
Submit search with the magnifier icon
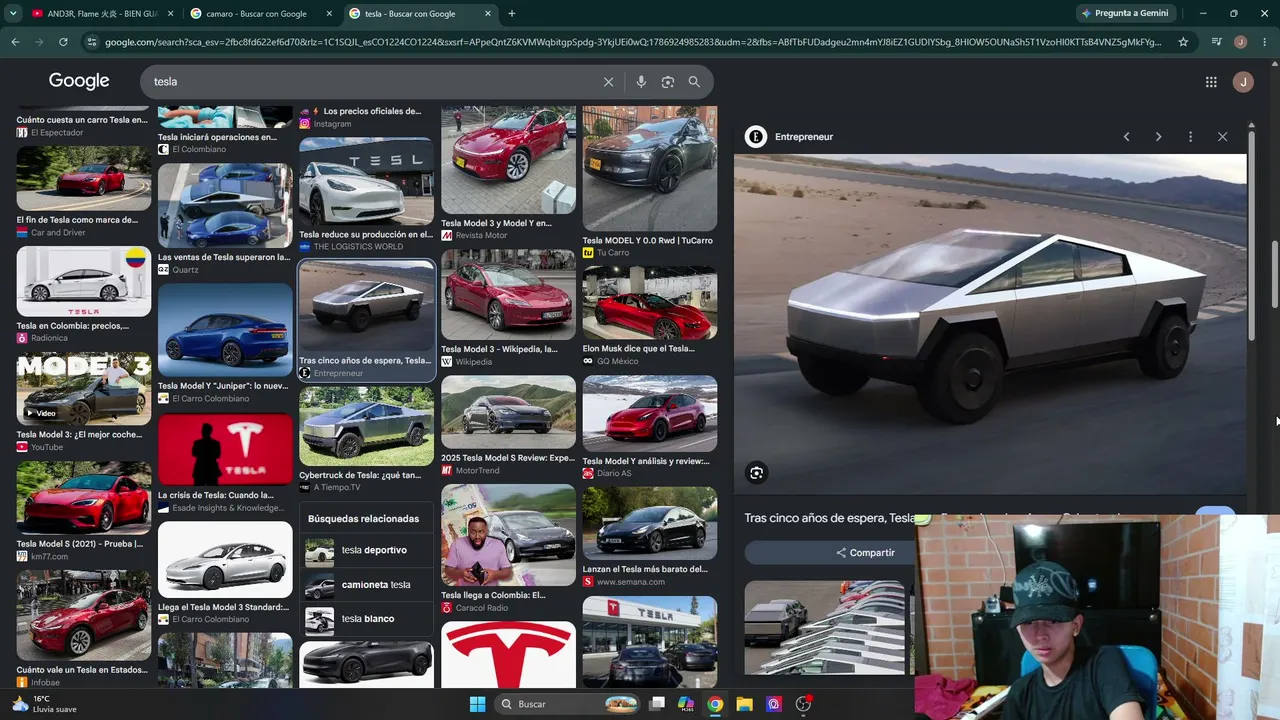tap(694, 82)
